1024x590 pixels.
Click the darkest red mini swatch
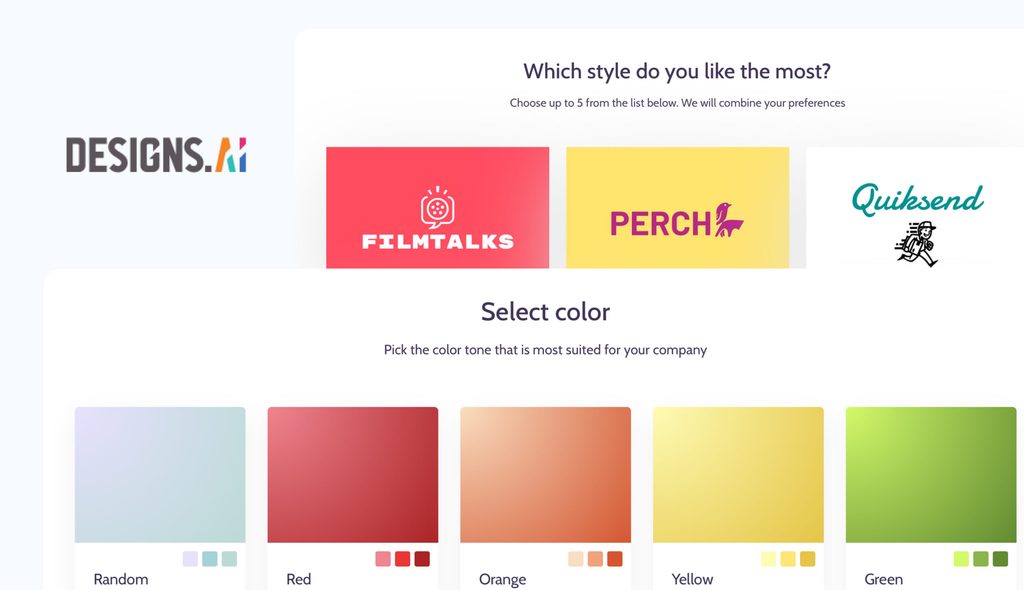[422, 559]
